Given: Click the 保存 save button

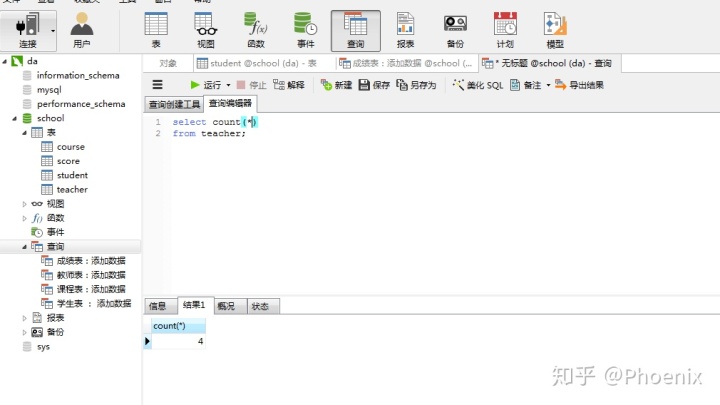Looking at the screenshot, I should click(x=374, y=85).
